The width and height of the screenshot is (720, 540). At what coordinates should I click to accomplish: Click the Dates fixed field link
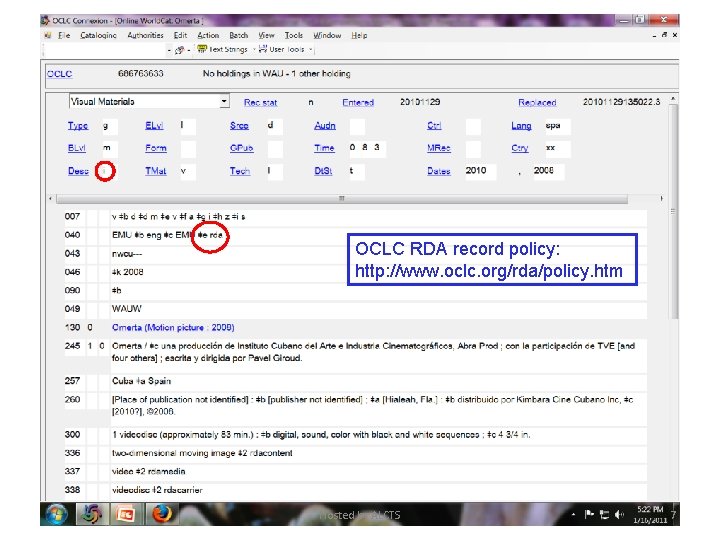[439, 171]
